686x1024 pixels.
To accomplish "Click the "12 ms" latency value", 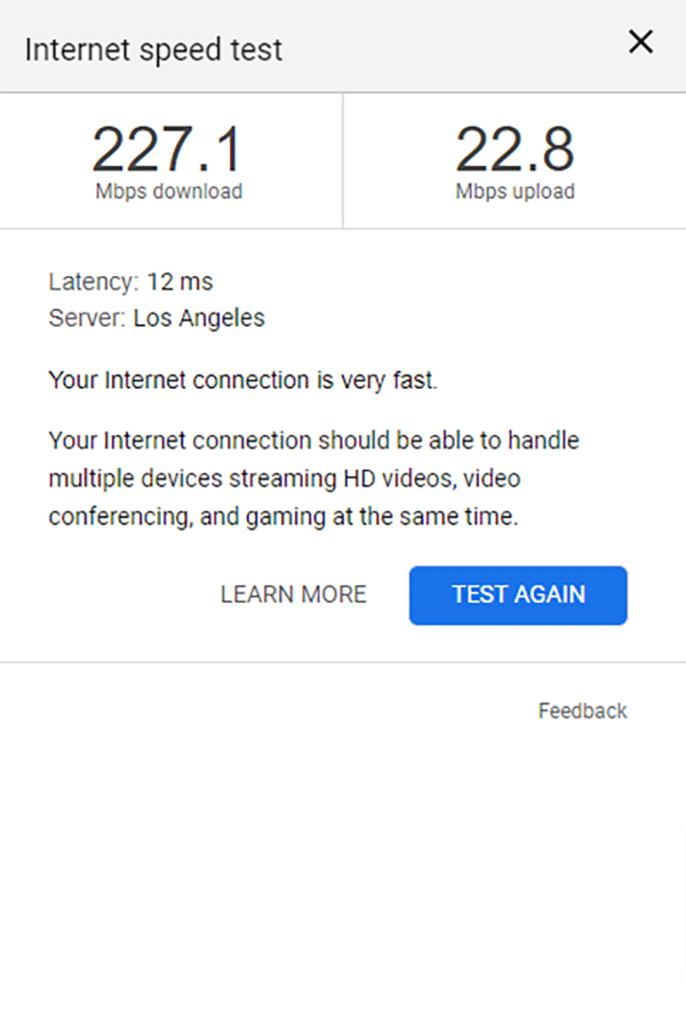I will click(x=180, y=282).
